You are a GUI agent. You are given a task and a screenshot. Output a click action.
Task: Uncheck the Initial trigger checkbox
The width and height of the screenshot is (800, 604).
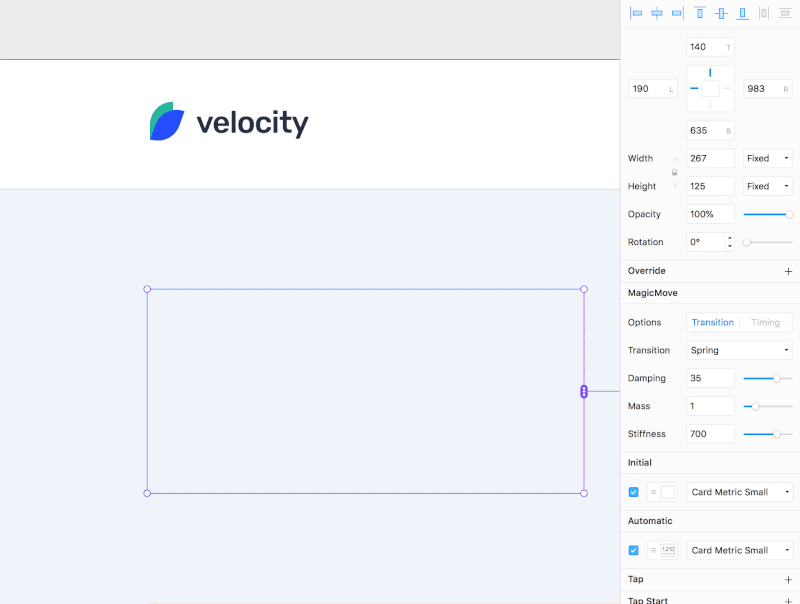tap(634, 492)
